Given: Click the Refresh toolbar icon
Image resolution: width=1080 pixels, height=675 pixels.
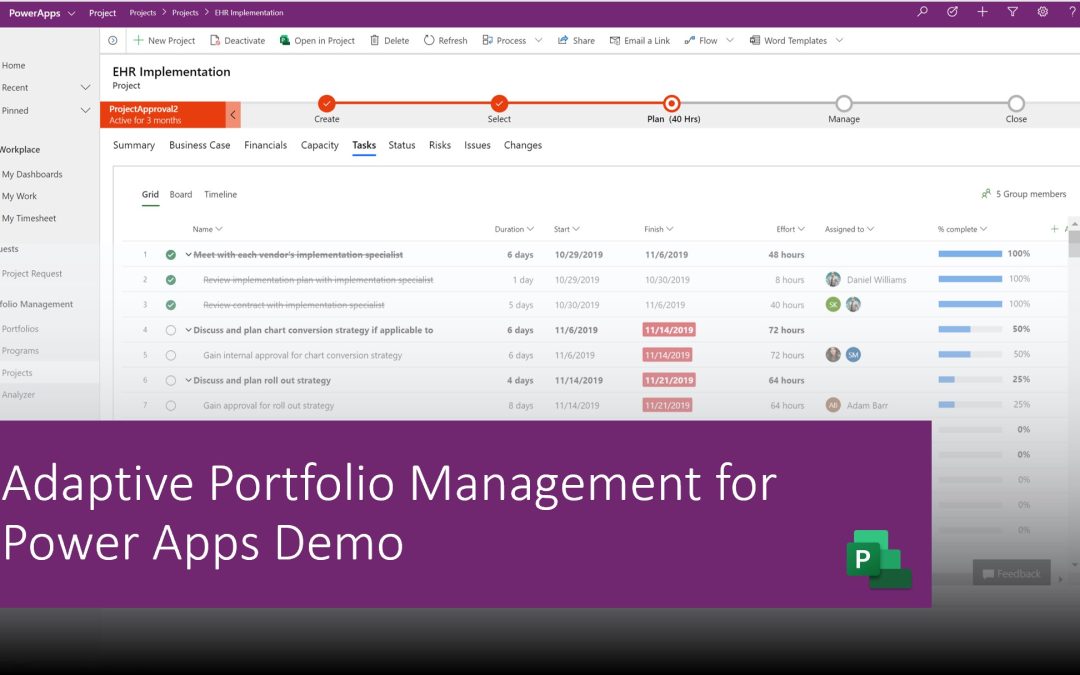Looking at the screenshot, I should [x=429, y=41].
